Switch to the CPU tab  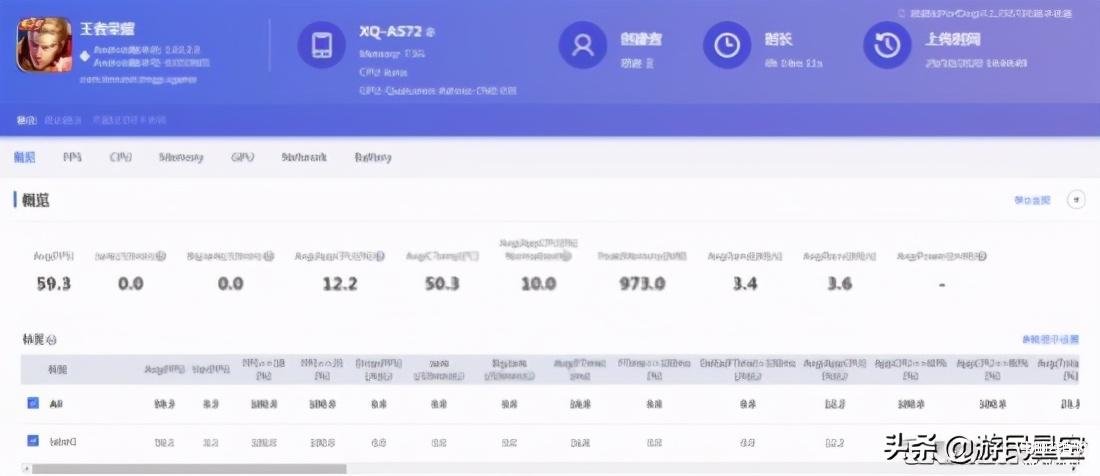[x=121, y=157]
